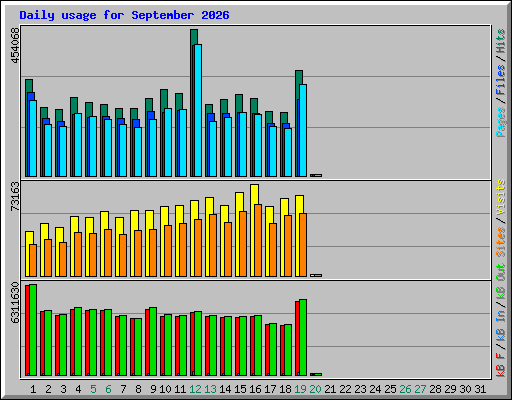Click day label '7' on the x-axis
Image resolution: width=512 pixels, height=400 pixels.
[x=123, y=389]
